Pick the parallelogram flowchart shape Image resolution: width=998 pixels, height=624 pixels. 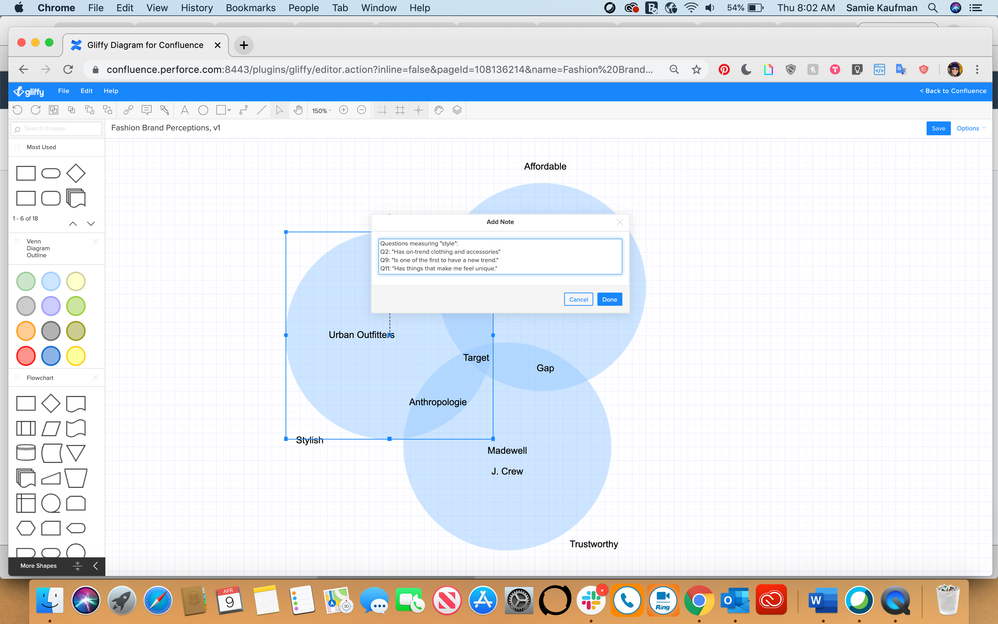click(x=51, y=428)
